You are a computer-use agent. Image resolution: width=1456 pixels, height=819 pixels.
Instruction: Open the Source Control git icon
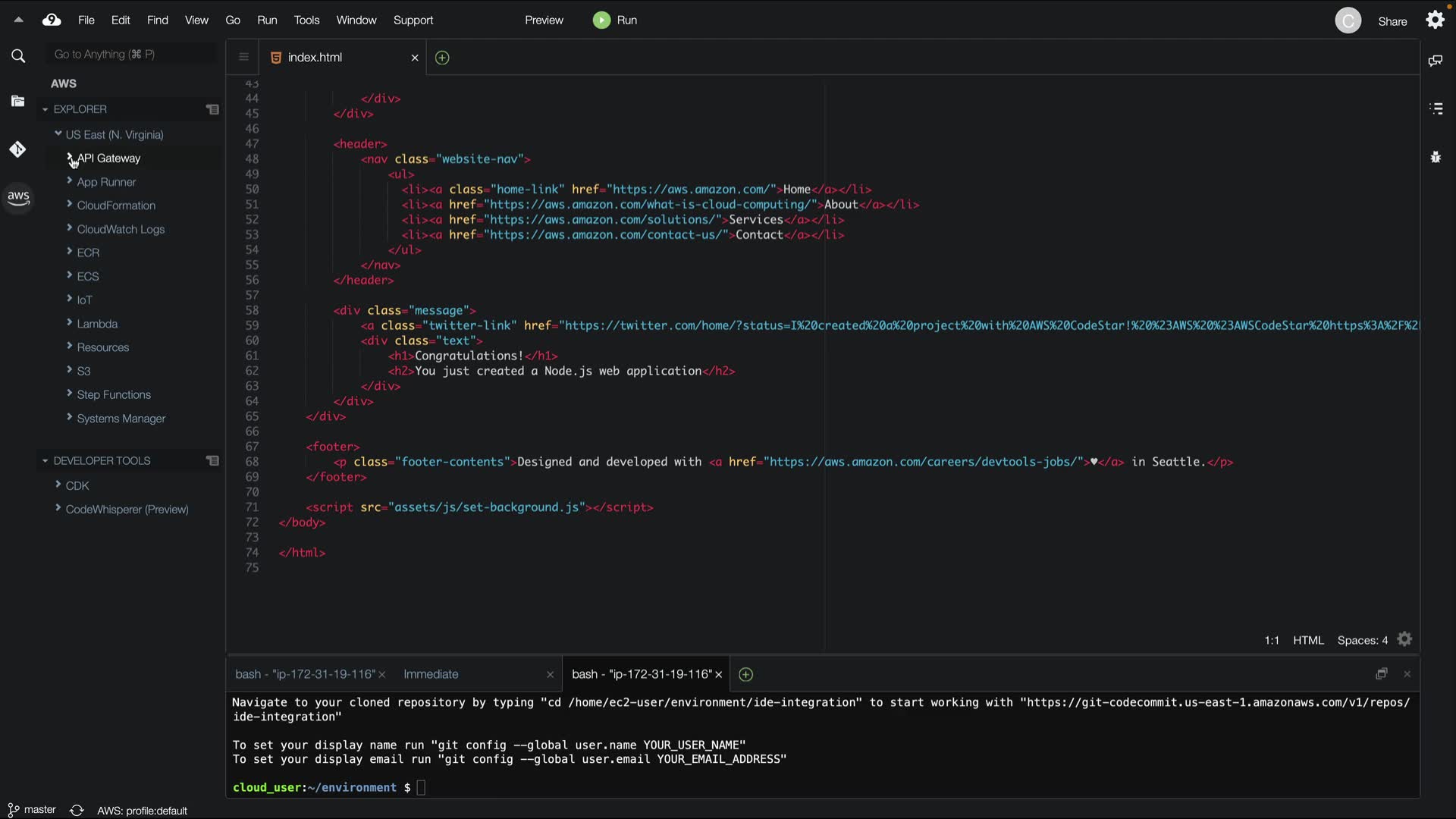click(x=18, y=149)
